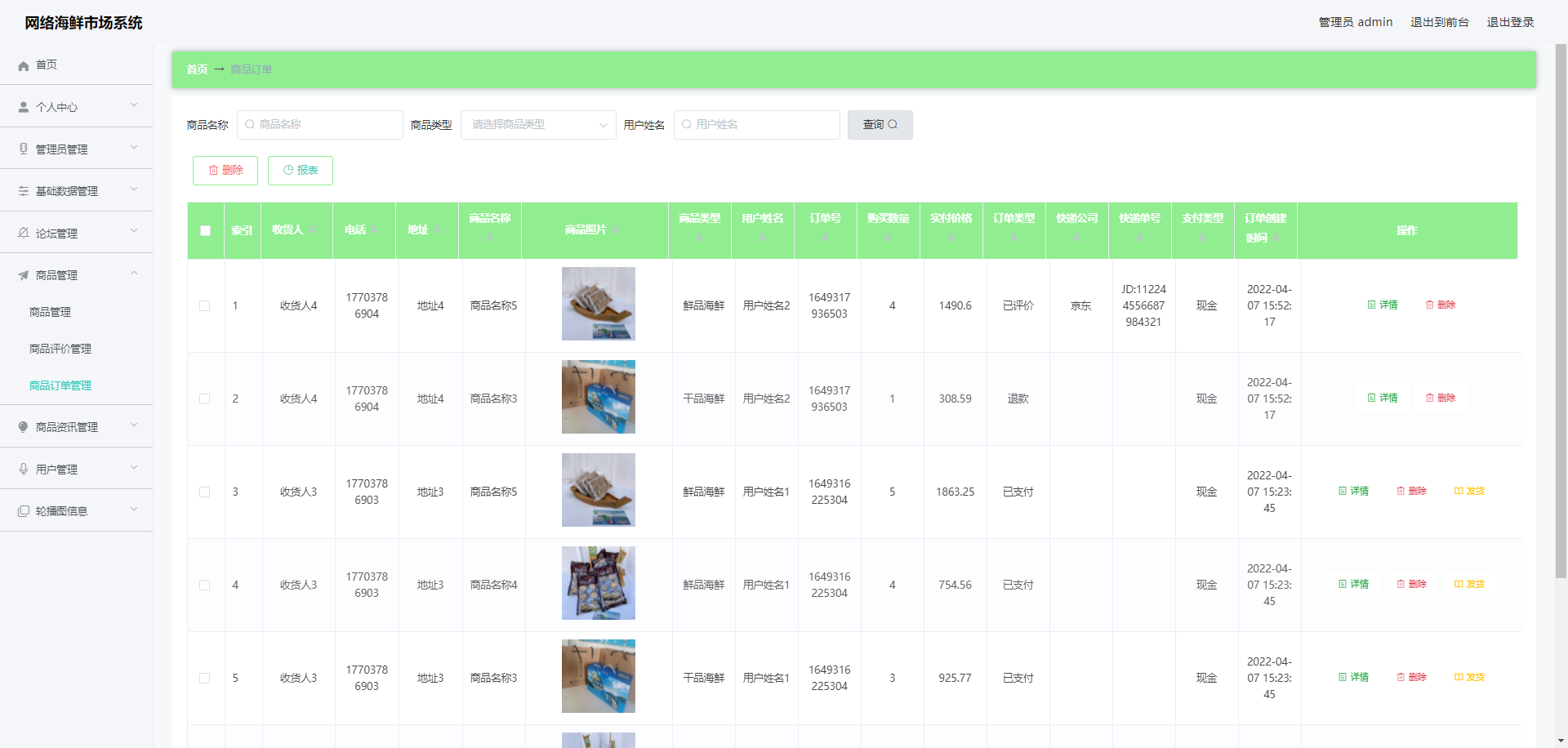
Task: Open the 请选择商品类型 dropdown
Action: (538, 125)
